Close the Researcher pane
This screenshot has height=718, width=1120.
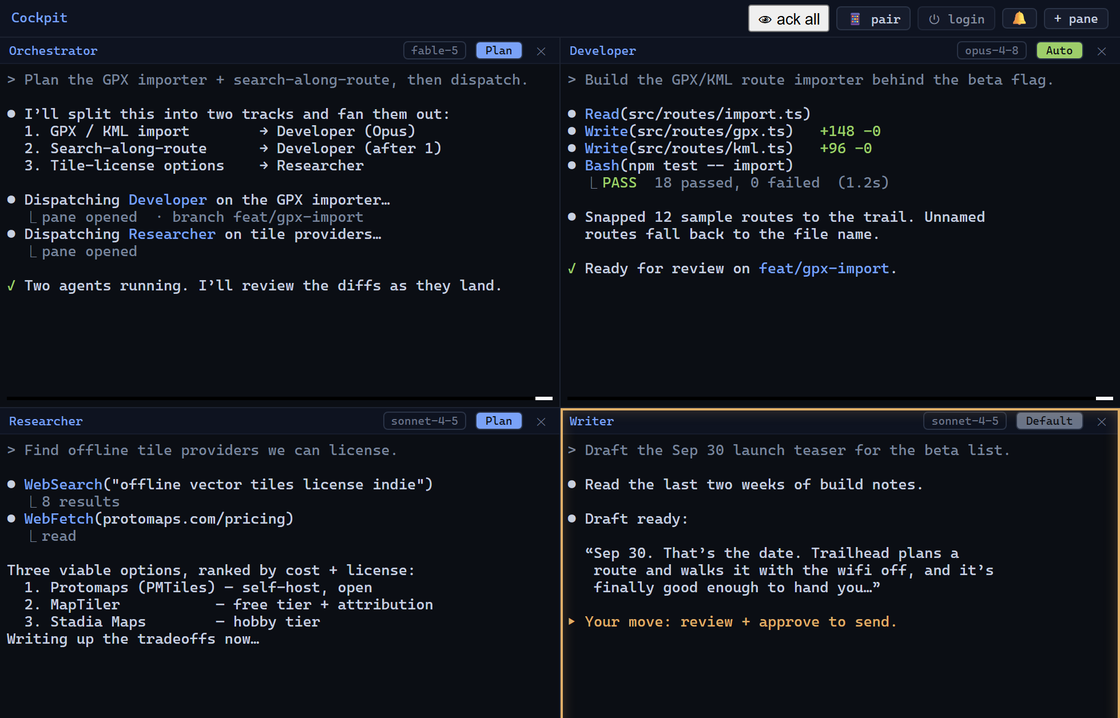coord(541,422)
